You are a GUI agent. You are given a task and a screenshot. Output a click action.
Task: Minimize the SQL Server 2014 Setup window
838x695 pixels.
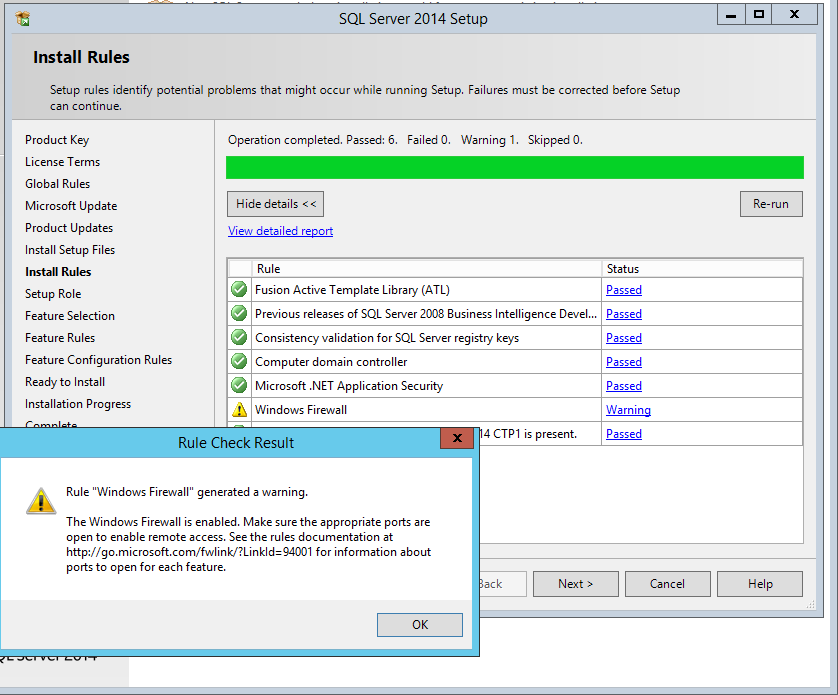(x=731, y=16)
